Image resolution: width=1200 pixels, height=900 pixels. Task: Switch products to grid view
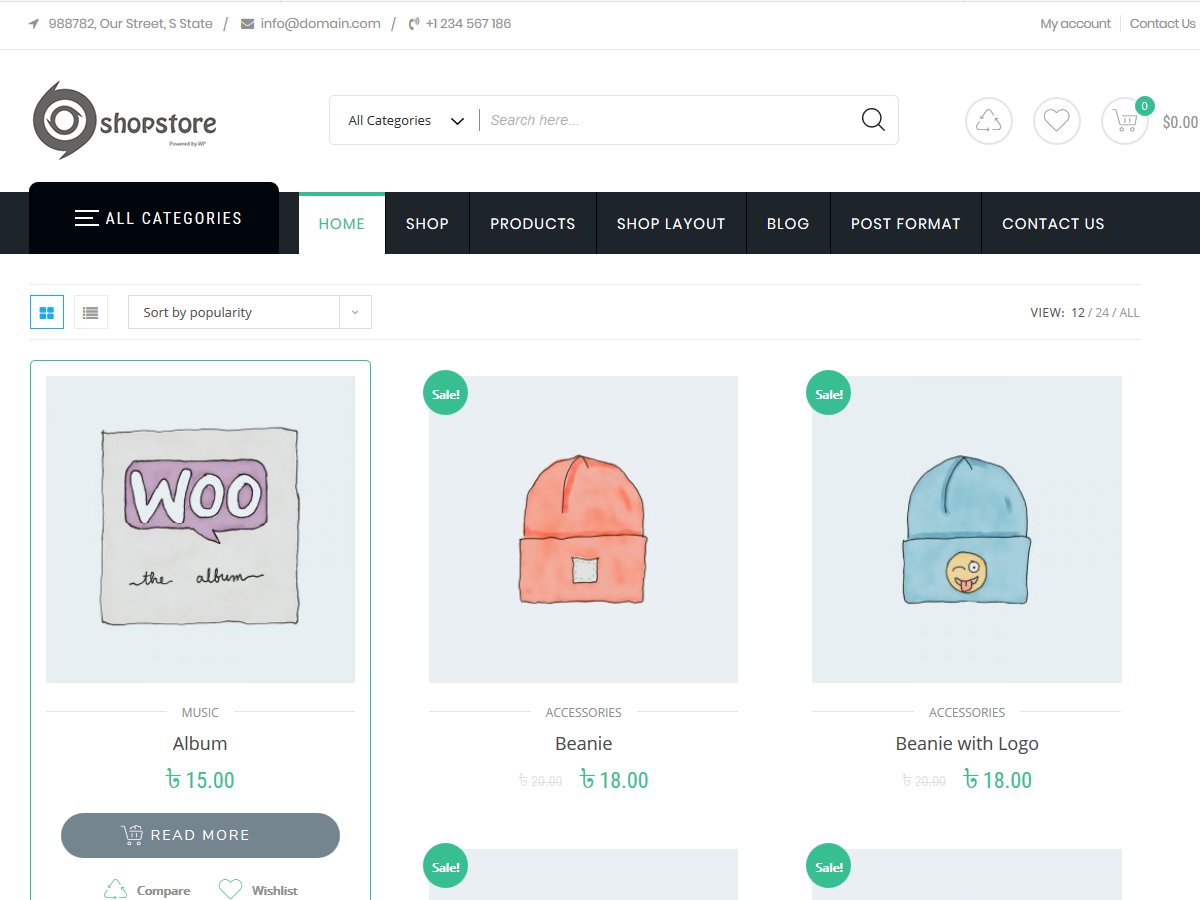point(46,312)
